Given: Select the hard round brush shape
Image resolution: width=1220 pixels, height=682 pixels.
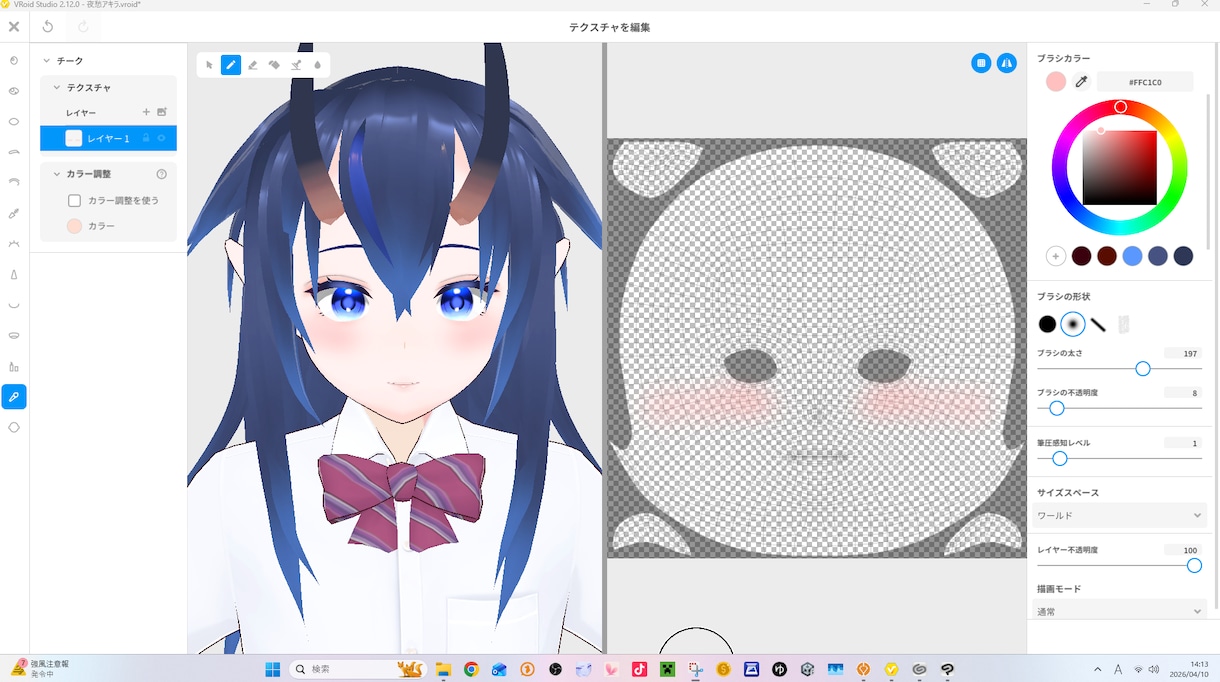Looking at the screenshot, I should tap(1047, 324).
